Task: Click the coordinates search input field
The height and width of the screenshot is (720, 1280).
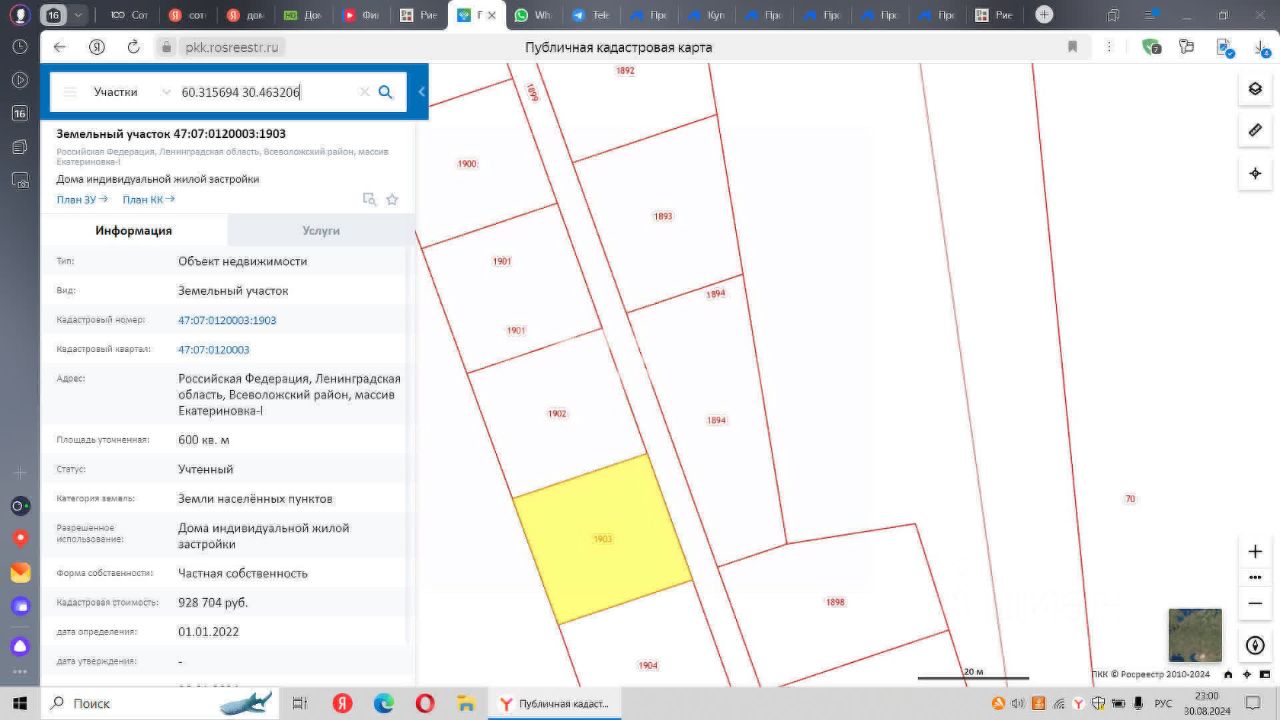Action: (265, 92)
